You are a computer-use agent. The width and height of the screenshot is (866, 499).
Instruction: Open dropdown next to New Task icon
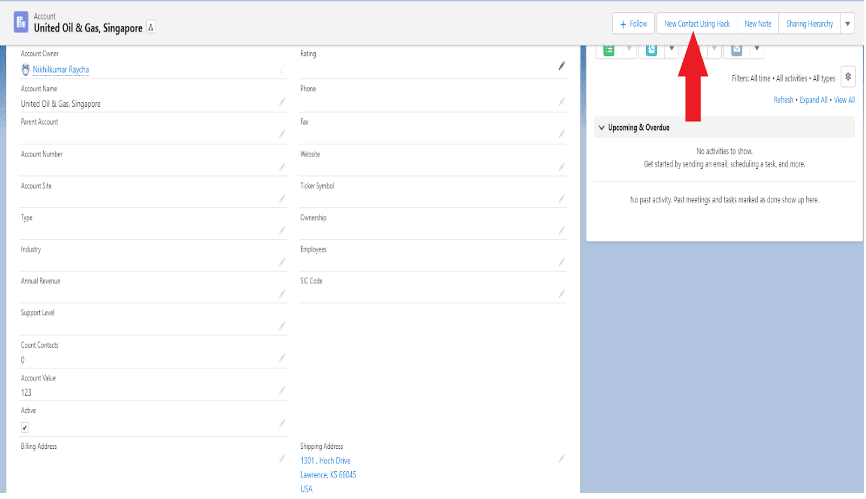[x=629, y=49]
